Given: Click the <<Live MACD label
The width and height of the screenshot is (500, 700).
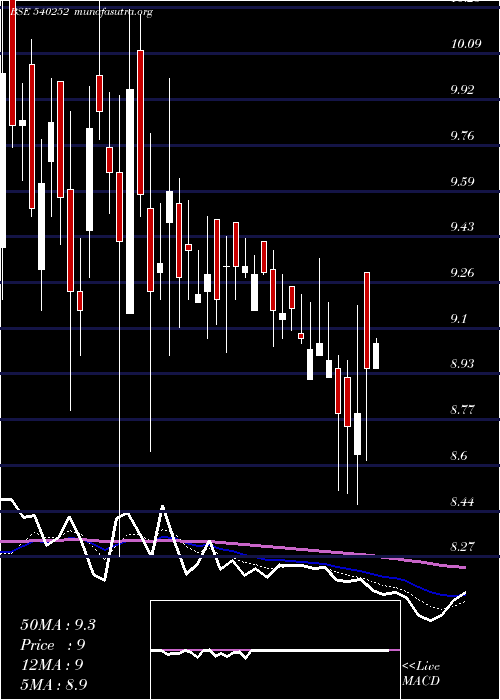Looking at the screenshot, I should click(x=421, y=673).
